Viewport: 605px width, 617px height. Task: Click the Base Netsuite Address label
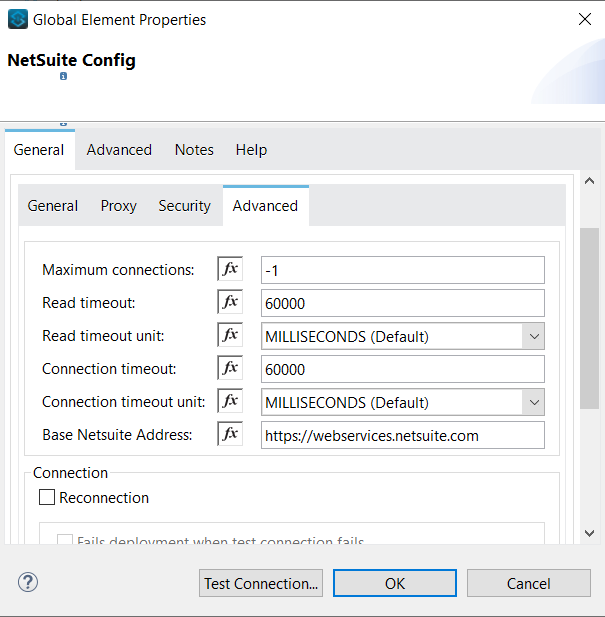117,435
